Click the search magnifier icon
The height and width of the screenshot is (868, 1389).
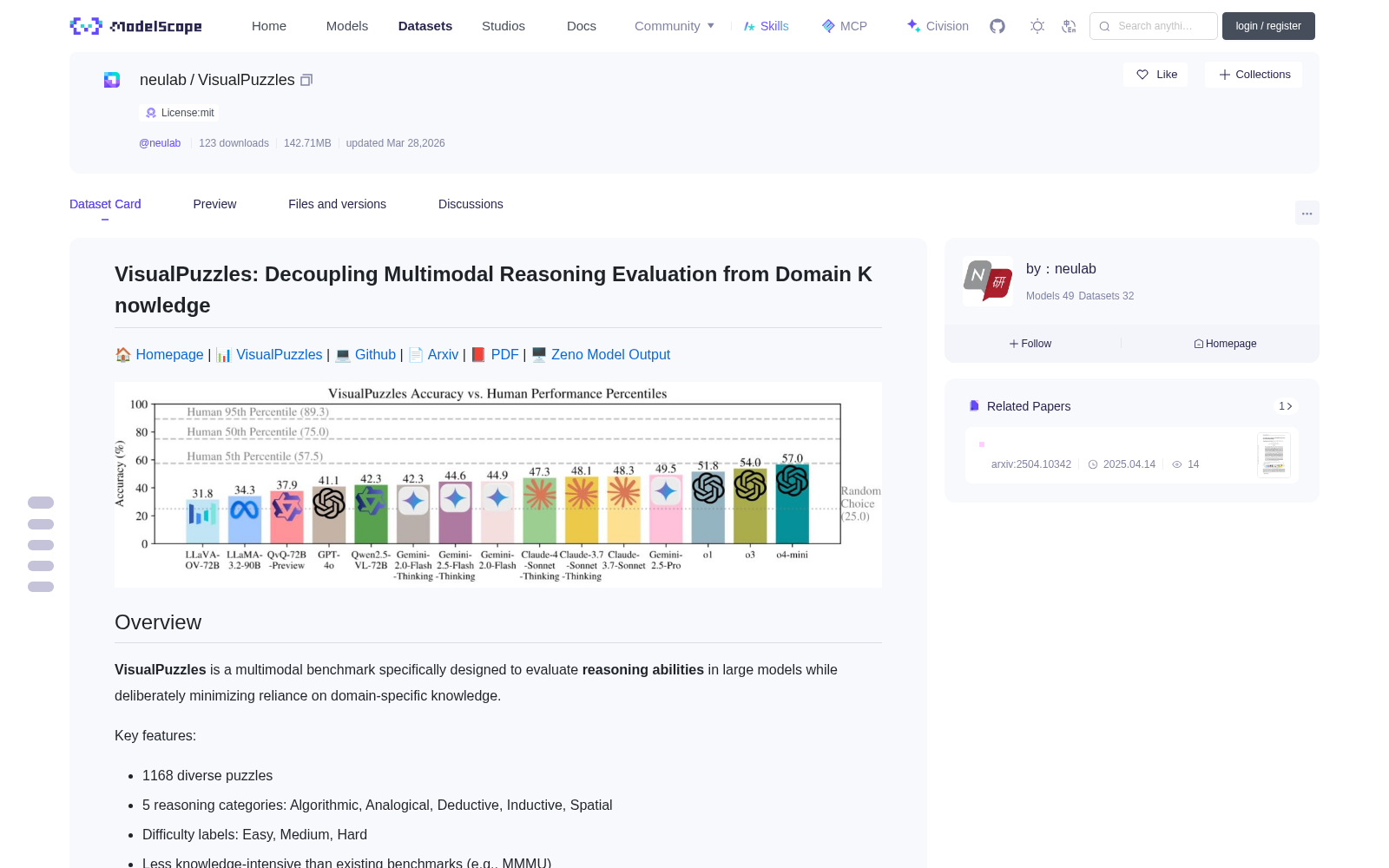tap(1104, 26)
